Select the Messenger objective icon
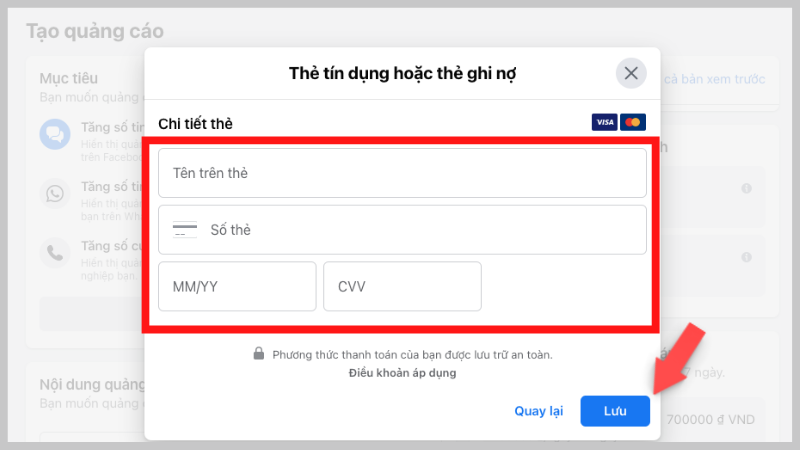800x450 pixels. [54, 134]
